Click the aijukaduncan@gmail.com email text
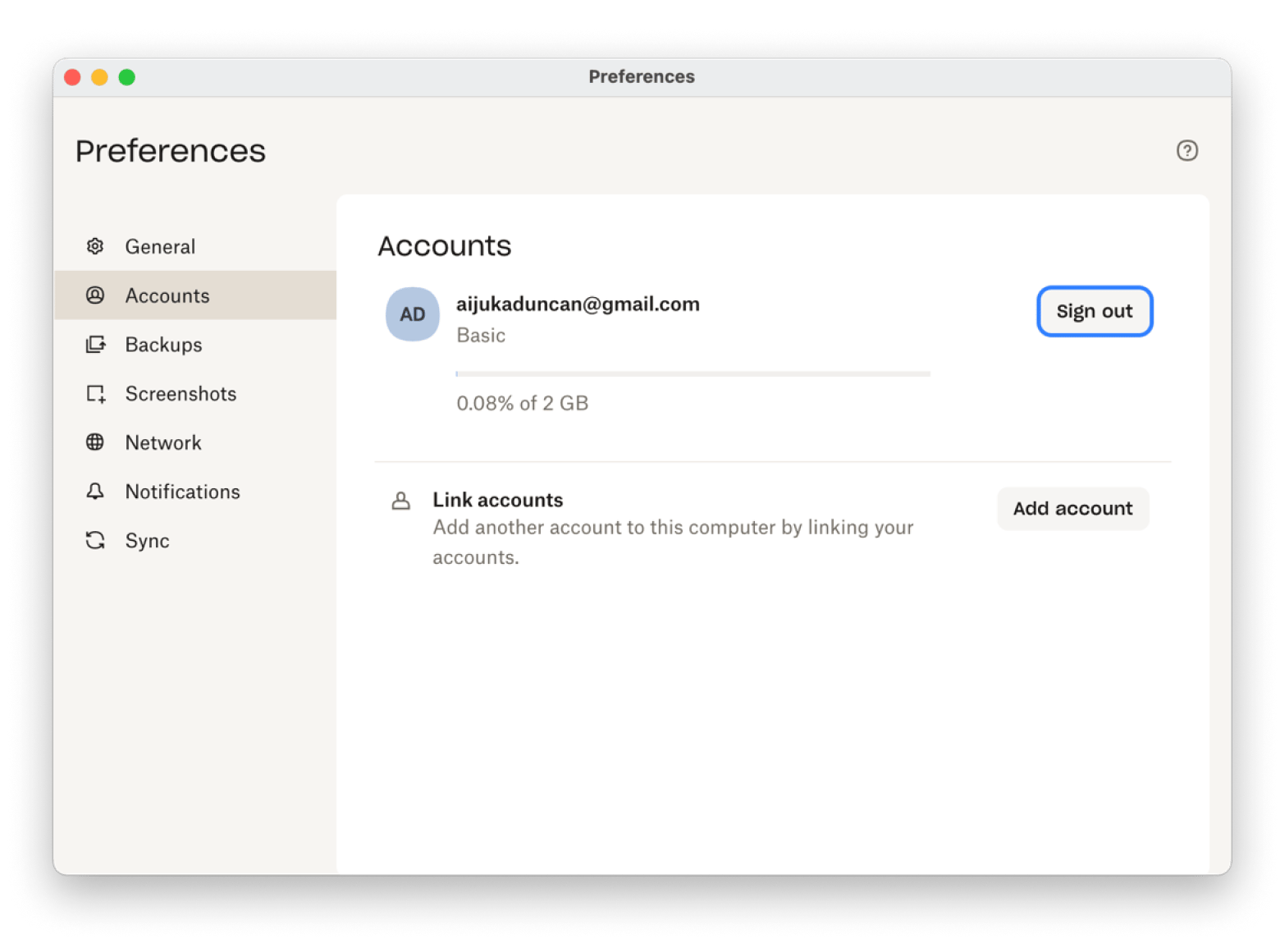 (578, 304)
